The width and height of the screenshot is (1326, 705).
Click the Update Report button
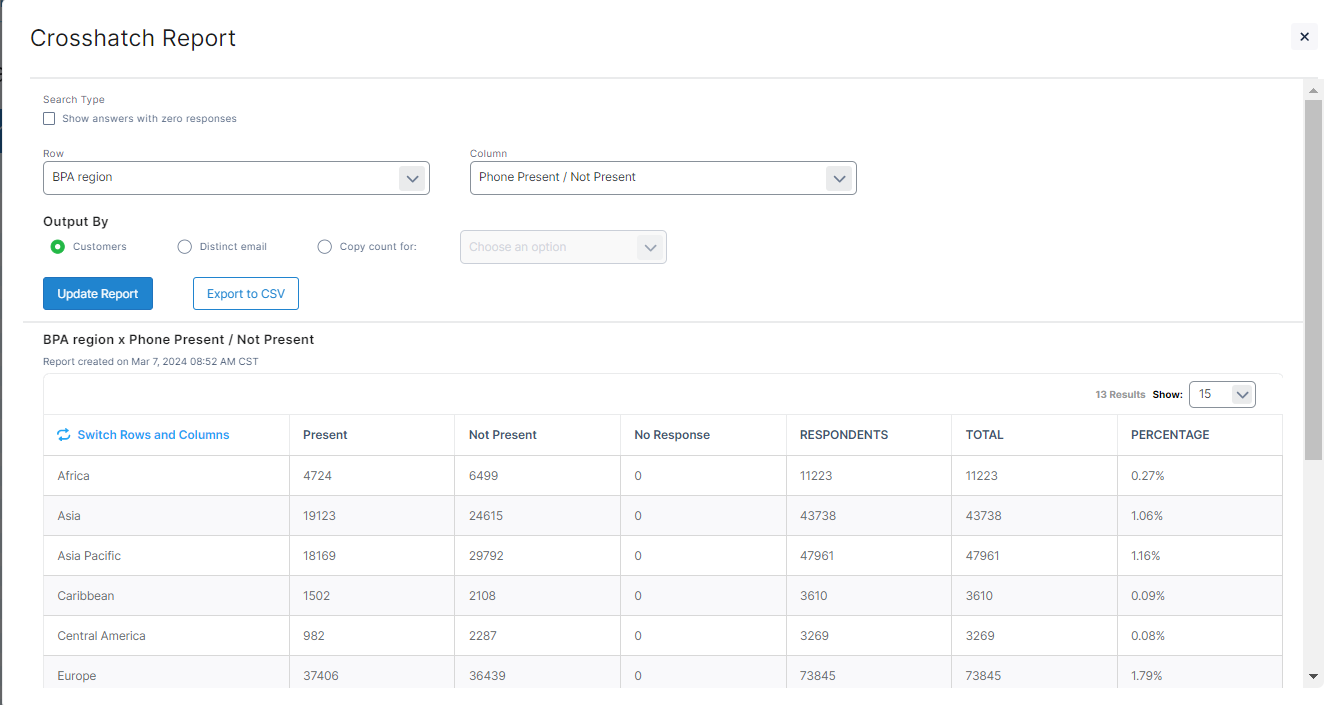tap(98, 294)
